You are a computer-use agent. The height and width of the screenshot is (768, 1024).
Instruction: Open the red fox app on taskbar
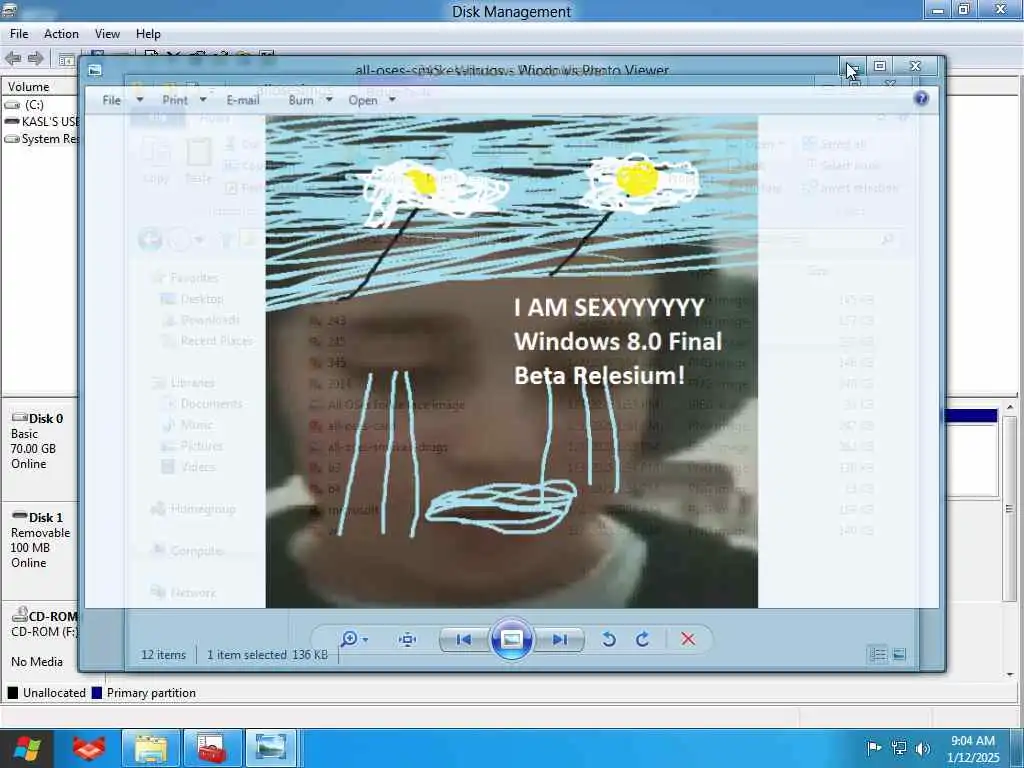(89, 748)
